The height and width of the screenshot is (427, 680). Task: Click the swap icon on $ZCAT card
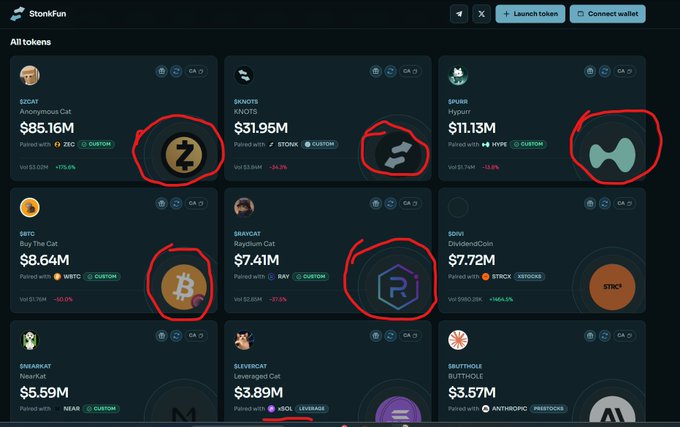[176, 71]
